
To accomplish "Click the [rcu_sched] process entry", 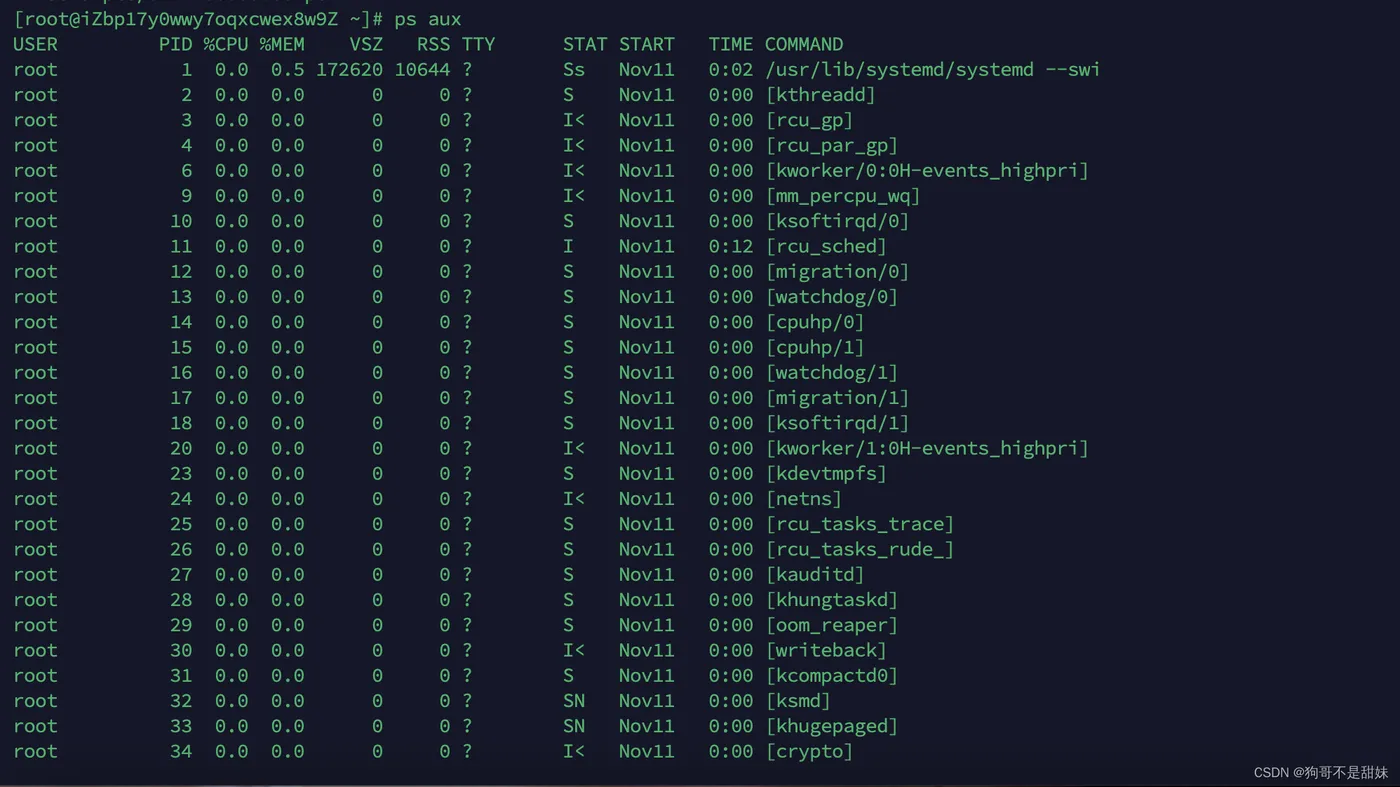I will click(x=825, y=246).
